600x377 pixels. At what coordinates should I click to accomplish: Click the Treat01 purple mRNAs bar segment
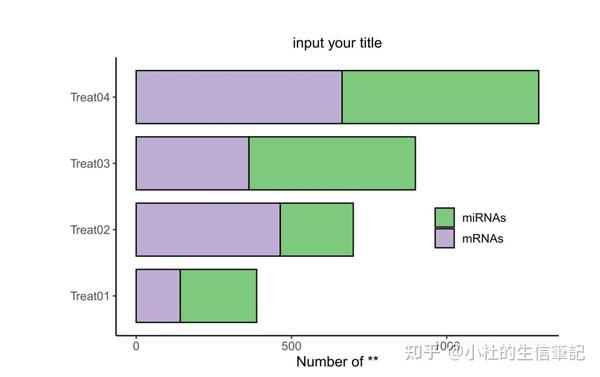(x=158, y=296)
